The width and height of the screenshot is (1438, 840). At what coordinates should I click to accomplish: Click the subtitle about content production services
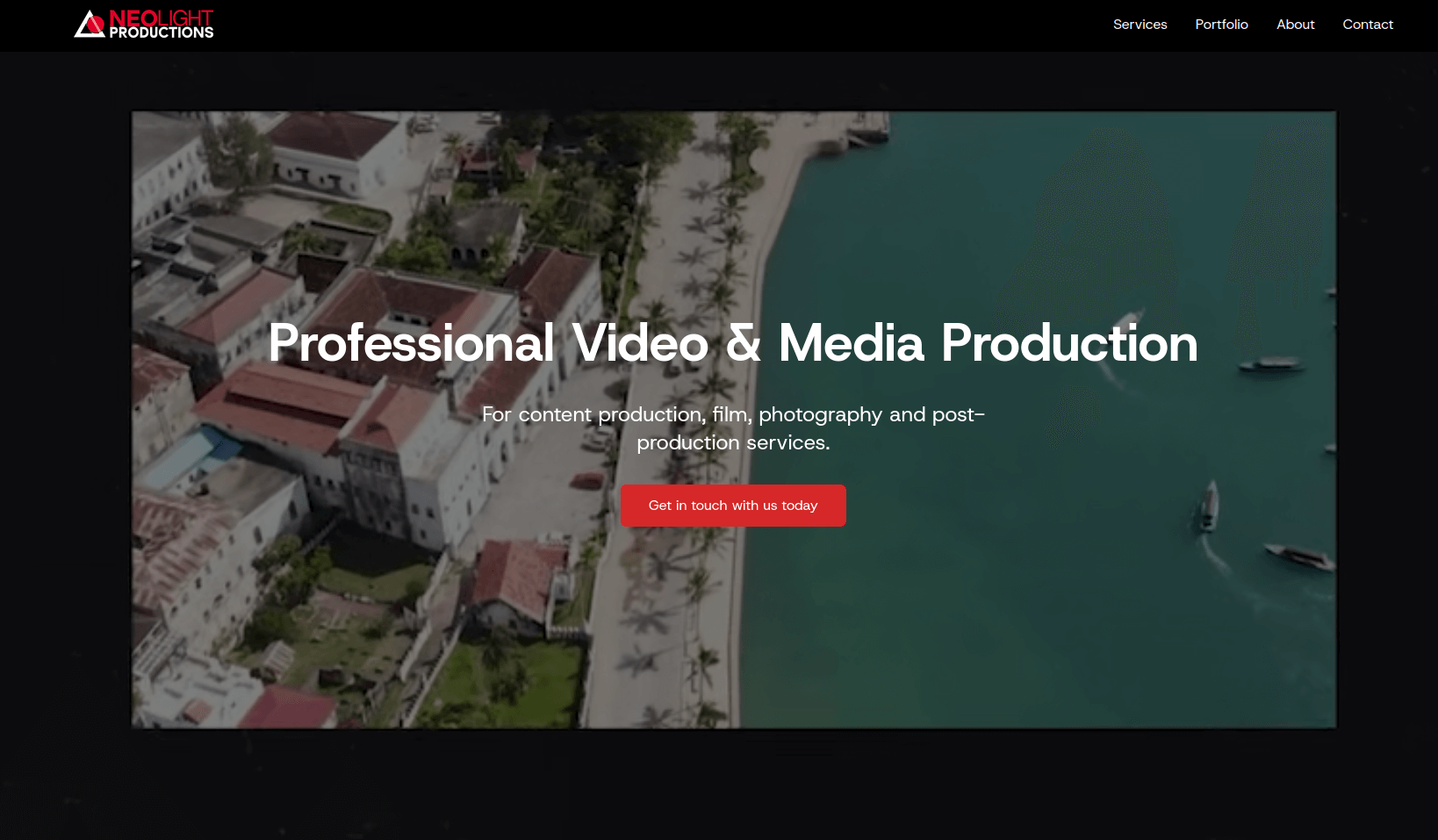click(x=733, y=428)
